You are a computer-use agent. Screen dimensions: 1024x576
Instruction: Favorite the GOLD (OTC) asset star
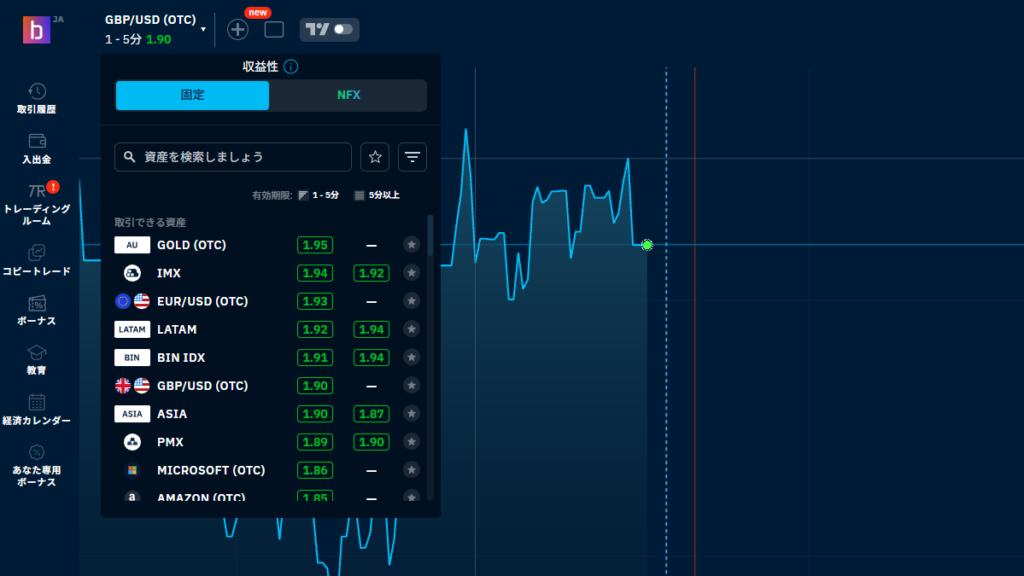411,245
